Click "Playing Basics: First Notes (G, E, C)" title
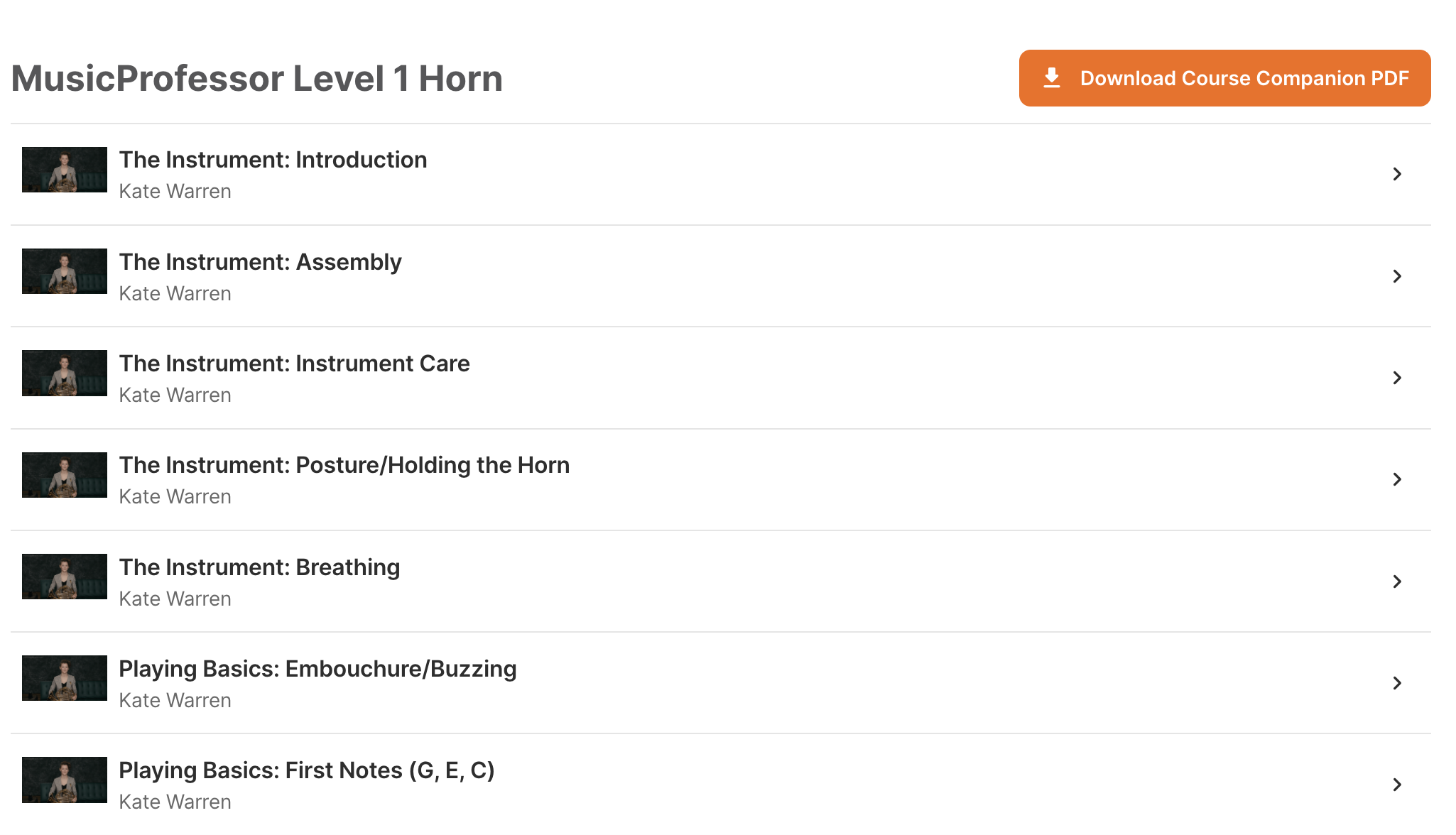 [306, 770]
